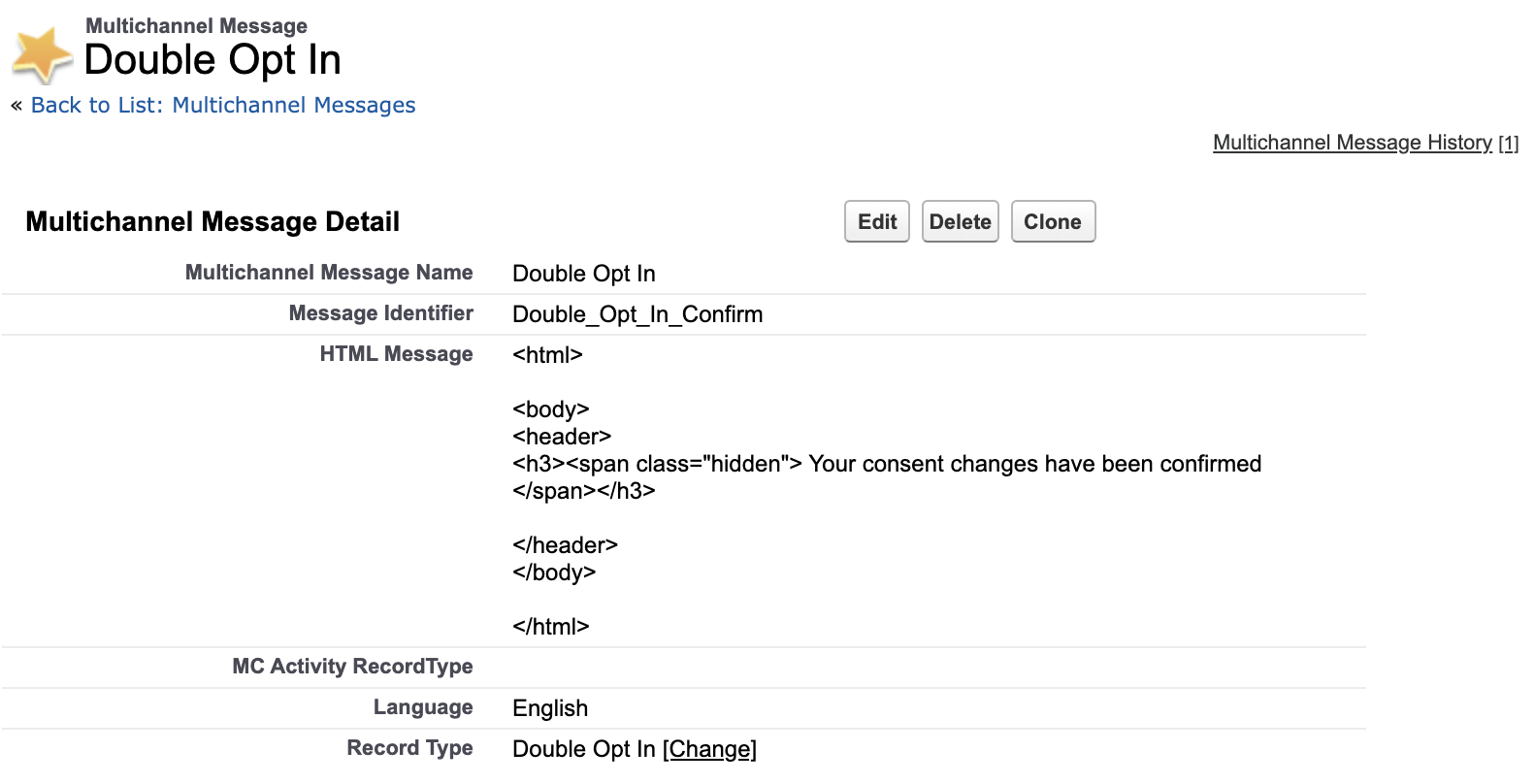The height and width of the screenshot is (784, 1535).
Task: Click the large "Double Opt In" page title
Action: pyautogui.click(x=212, y=60)
